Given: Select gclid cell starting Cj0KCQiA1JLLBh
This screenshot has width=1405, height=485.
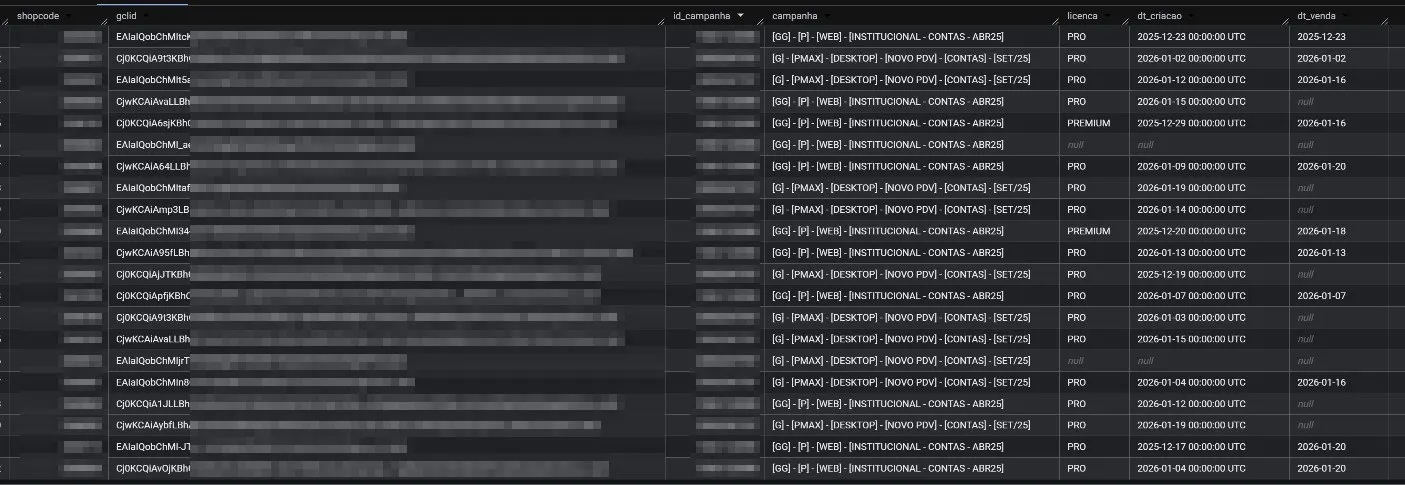Looking at the screenshot, I should [x=387, y=404].
